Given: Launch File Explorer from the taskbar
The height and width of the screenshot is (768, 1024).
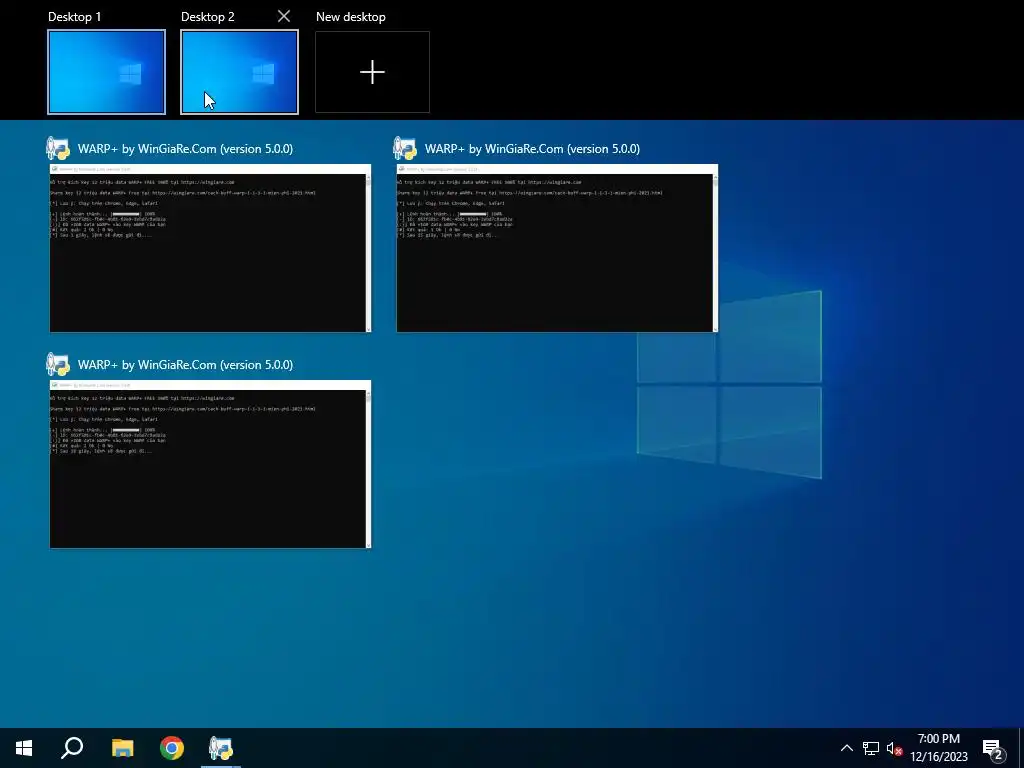Looking at the screenshot, I should [x=122, y=748].
